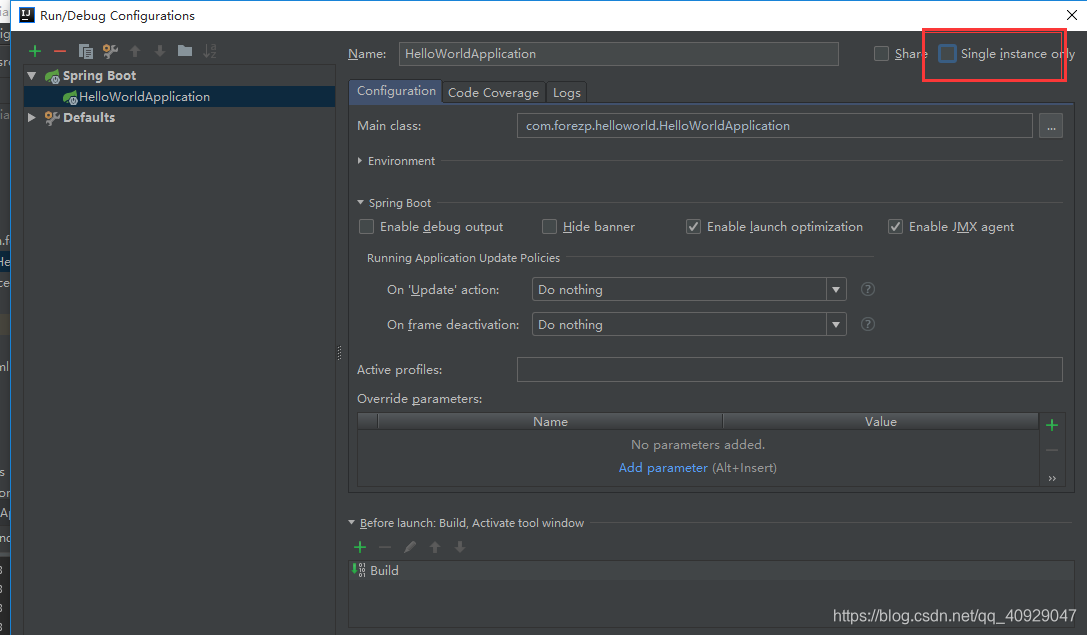
Task: Collapse the Spring Boot settings section
Action: [360, 202]
